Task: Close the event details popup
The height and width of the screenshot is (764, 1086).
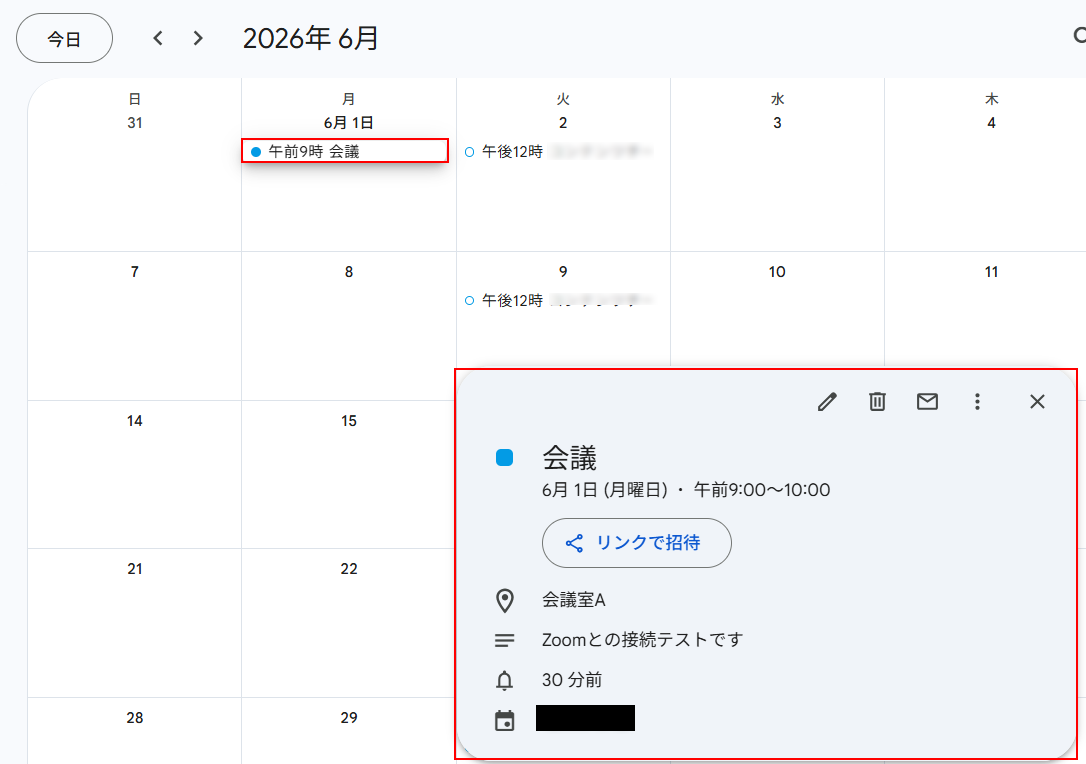Action: (1037, 402)
